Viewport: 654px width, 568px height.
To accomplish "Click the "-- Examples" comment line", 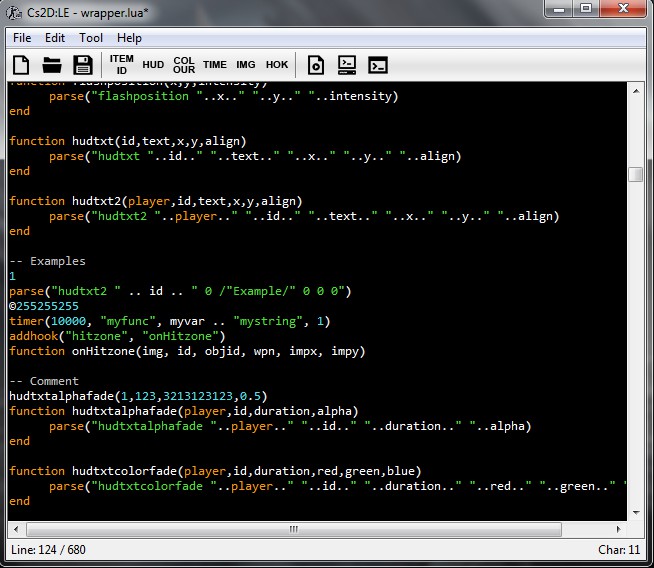I will point(47,261).
